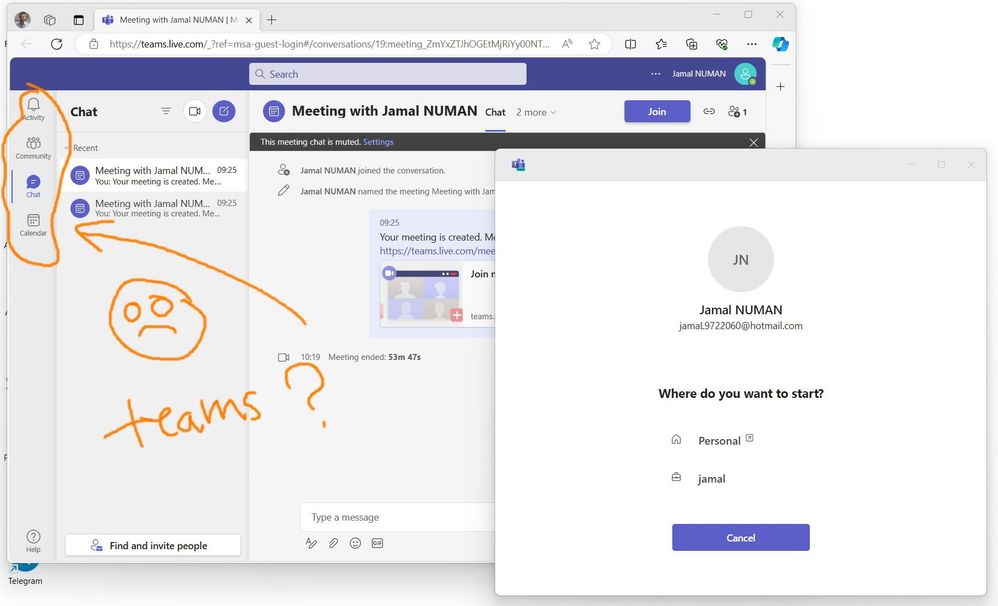Click the meeting icon beside Meeting with Jamal NUMAN title
This screenshot has width=998, height=606.
(274, 111)
